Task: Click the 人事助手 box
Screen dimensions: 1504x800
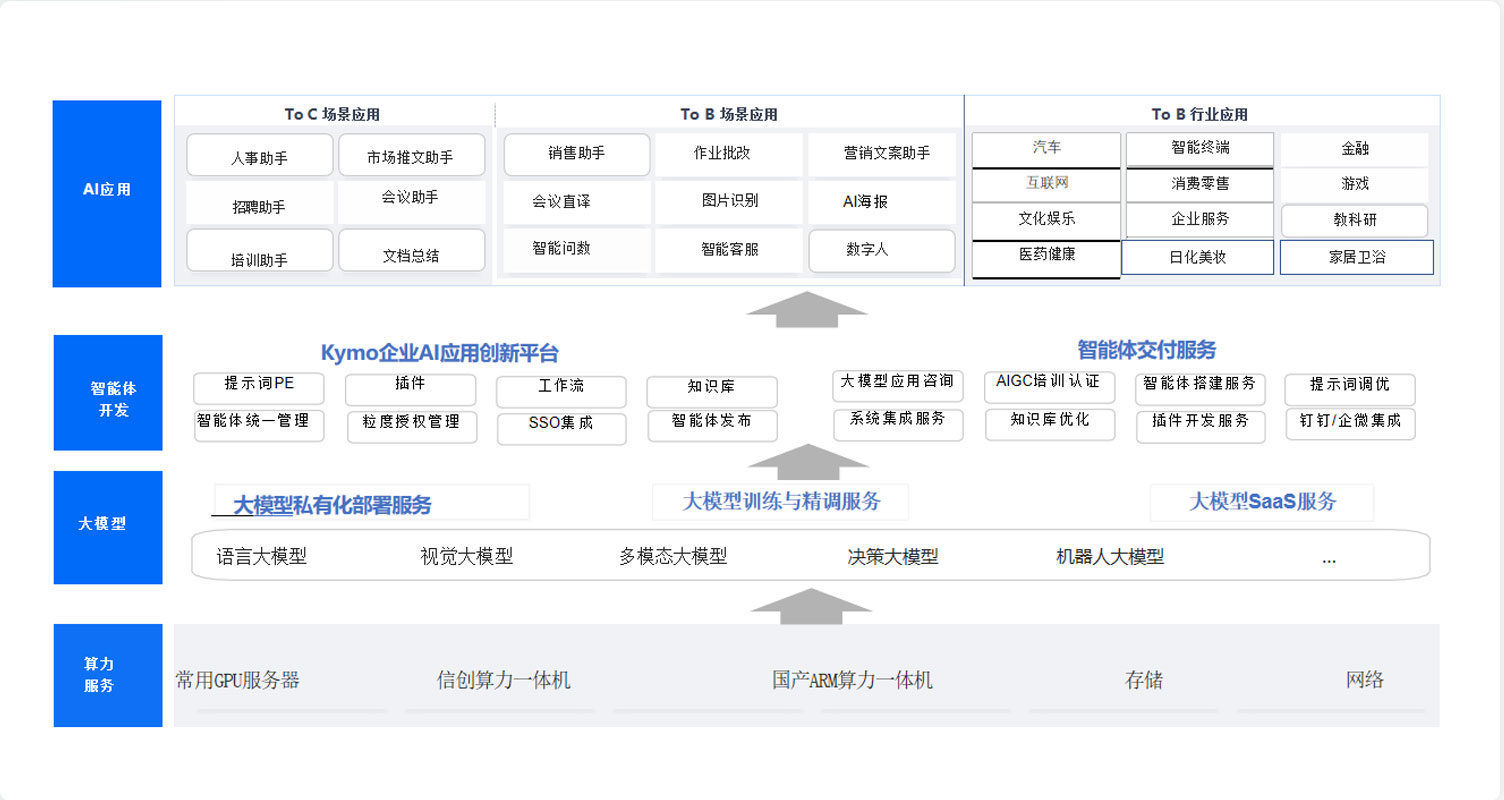Action: tap(259, 156)
